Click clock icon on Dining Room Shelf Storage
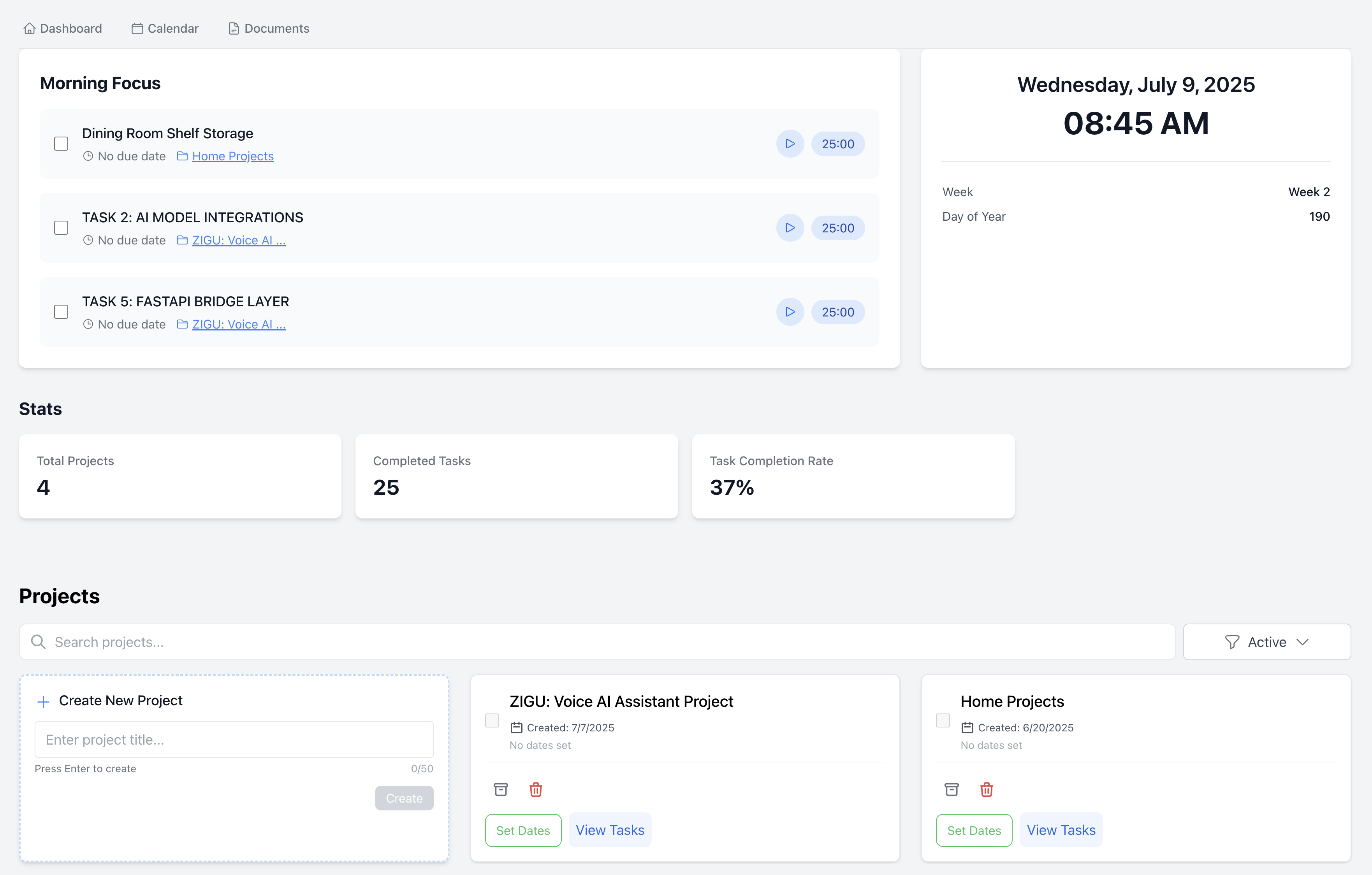 click(88, 156)
